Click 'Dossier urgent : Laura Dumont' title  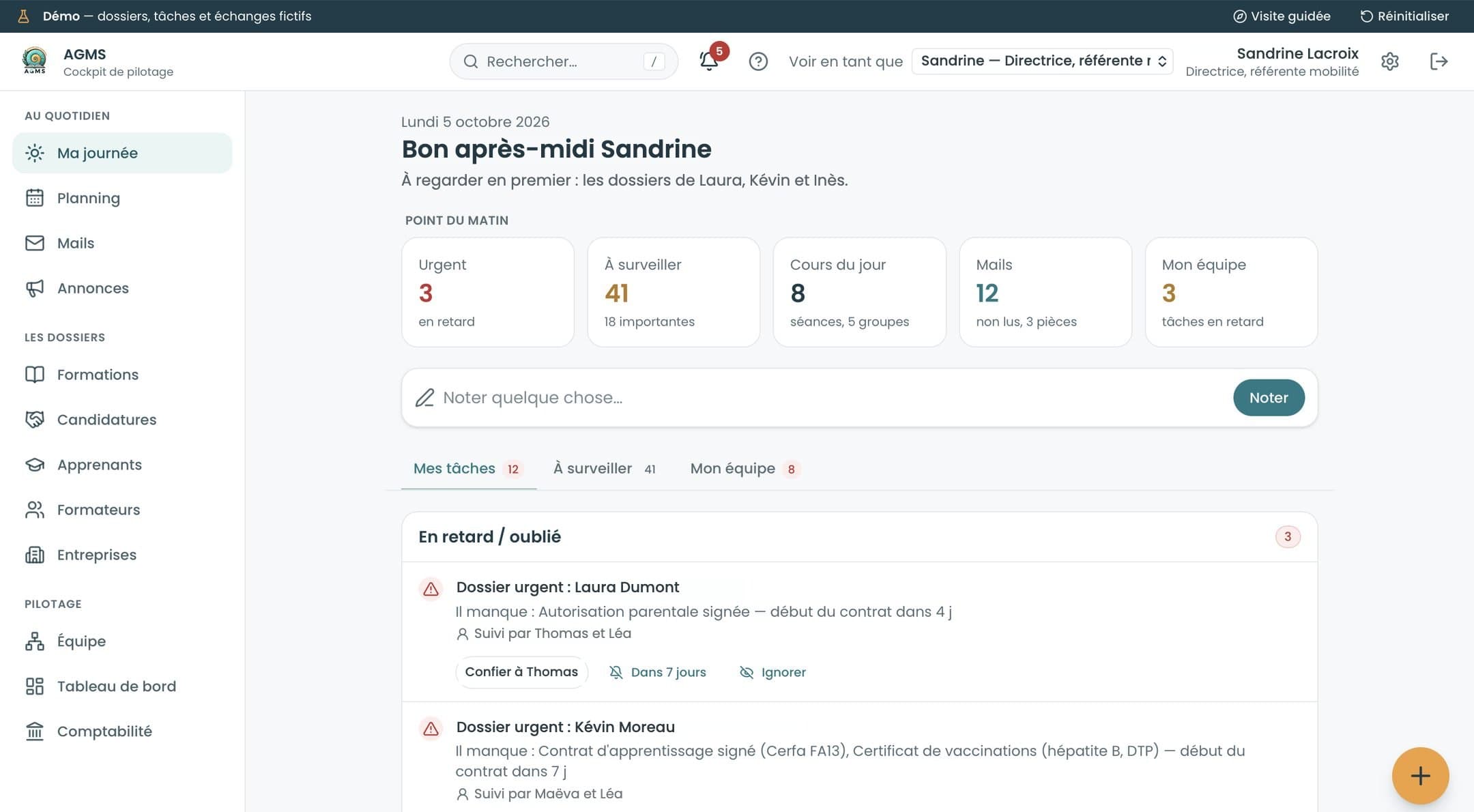pos(568,588)
